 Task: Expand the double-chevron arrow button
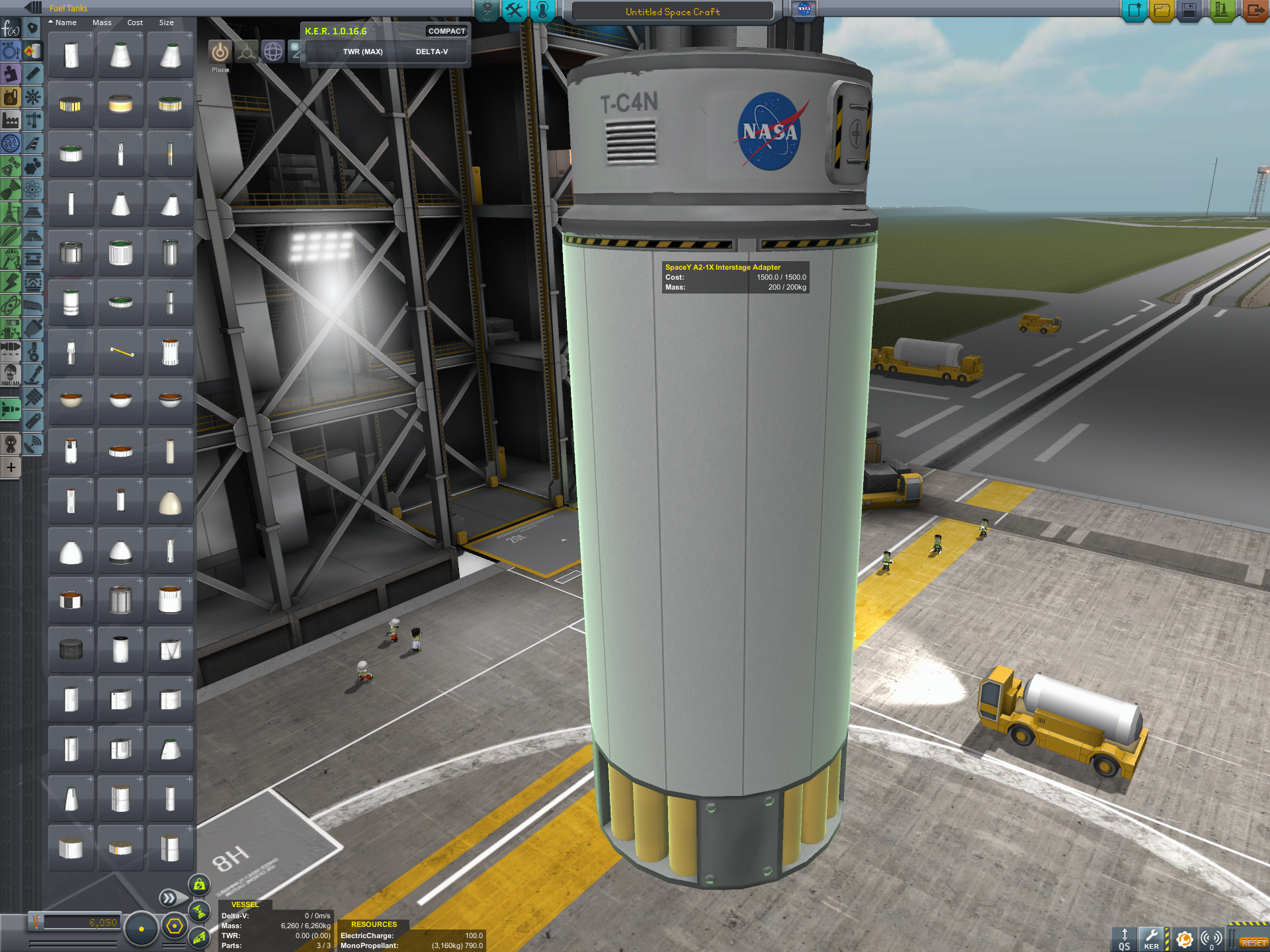pos(169,898)
